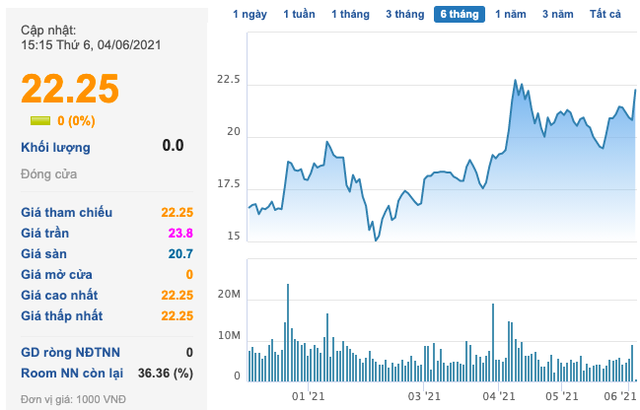Click the price chart peak above 22.5

(515, 80)
